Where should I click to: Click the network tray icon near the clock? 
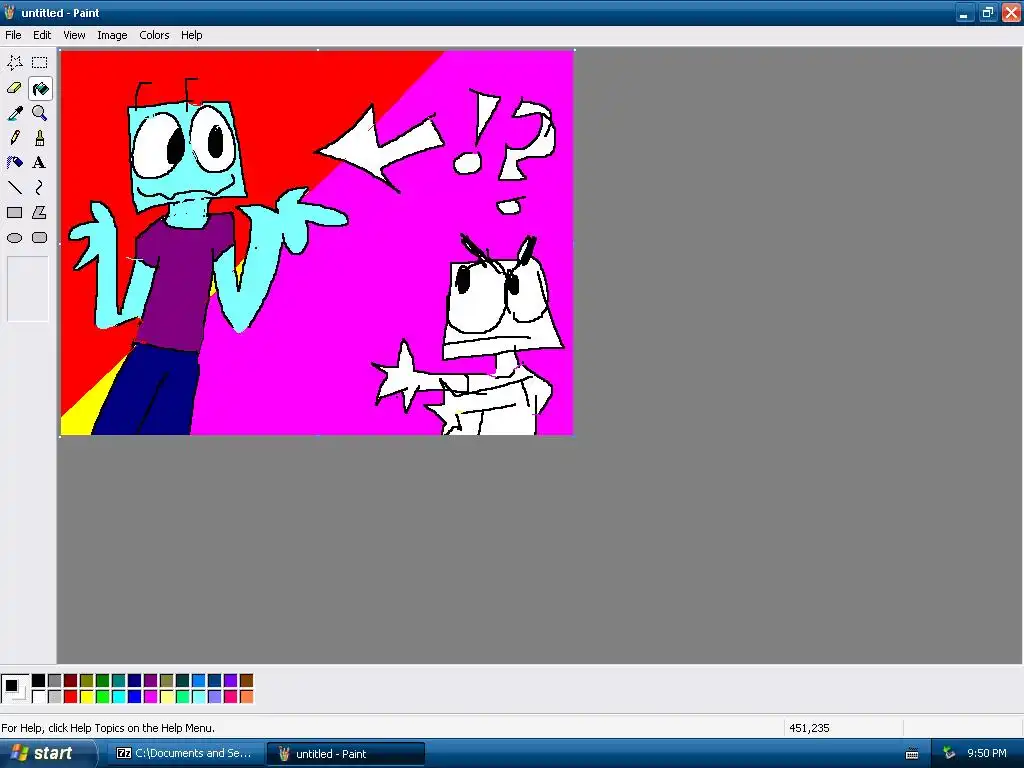[950, 754]
